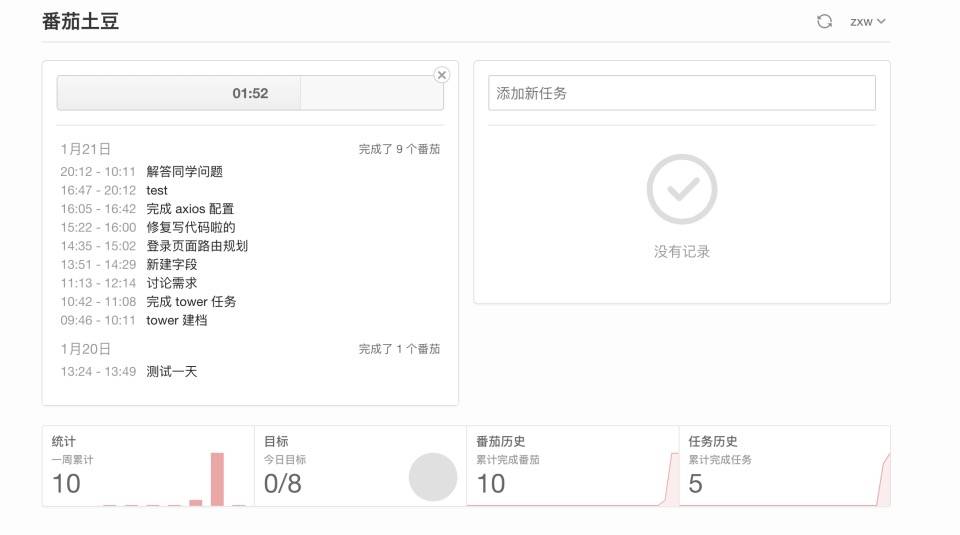Click the empty-state checkmark circle icon

681,189
